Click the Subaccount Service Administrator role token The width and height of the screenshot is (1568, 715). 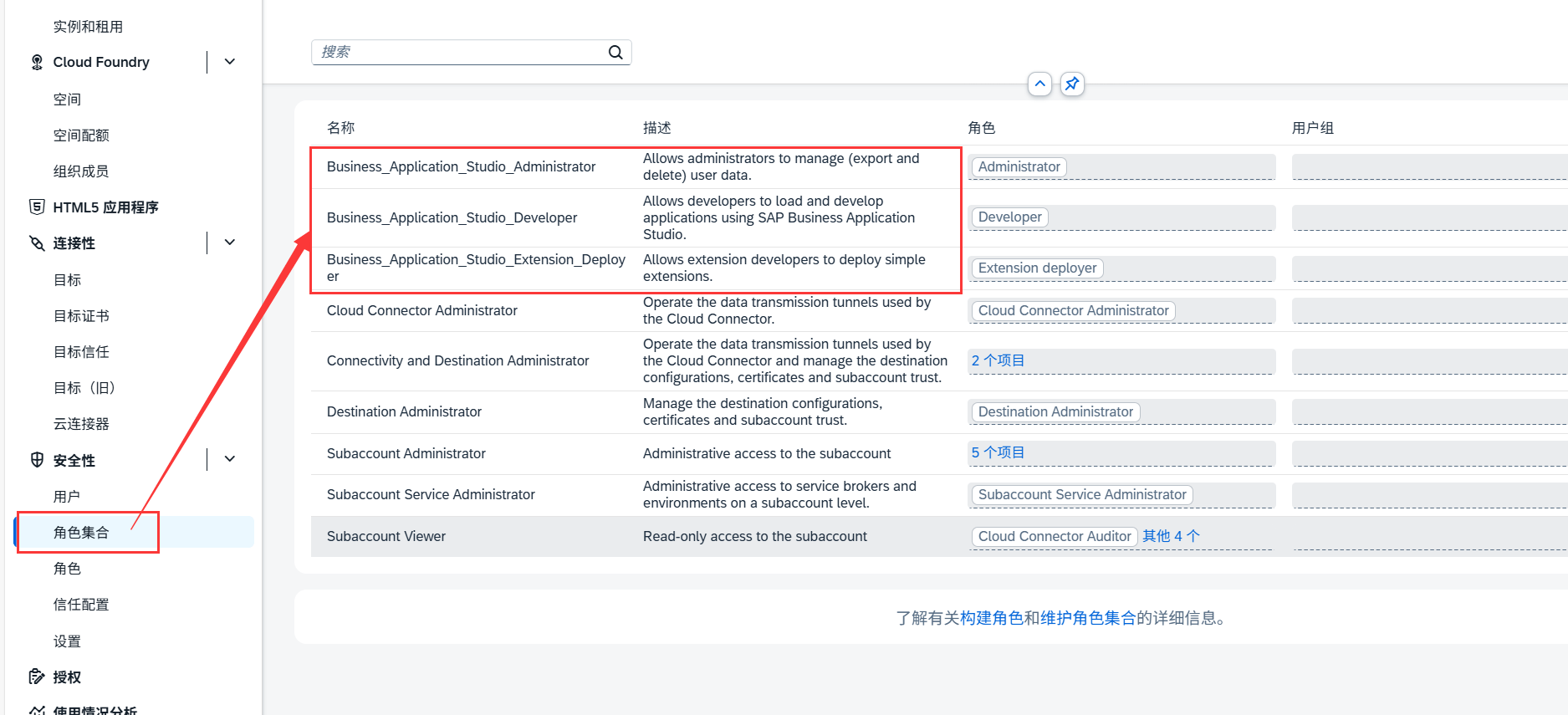(1082, 495)
